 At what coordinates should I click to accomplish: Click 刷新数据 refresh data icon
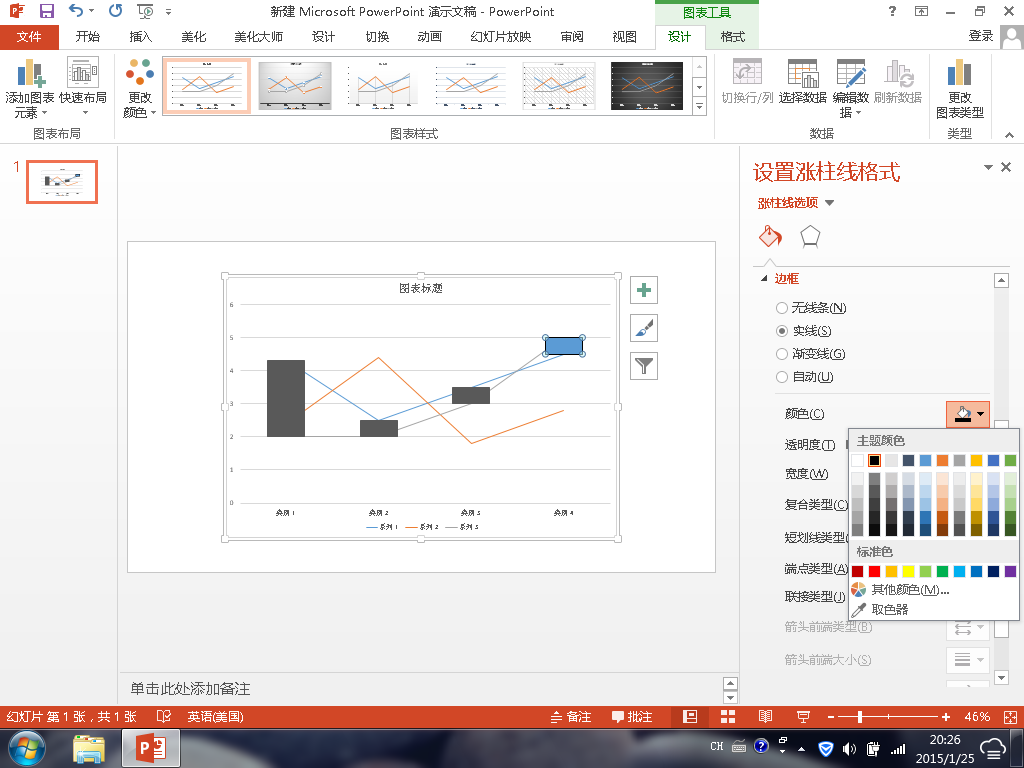pyautogui.click(x=898, y=72)
